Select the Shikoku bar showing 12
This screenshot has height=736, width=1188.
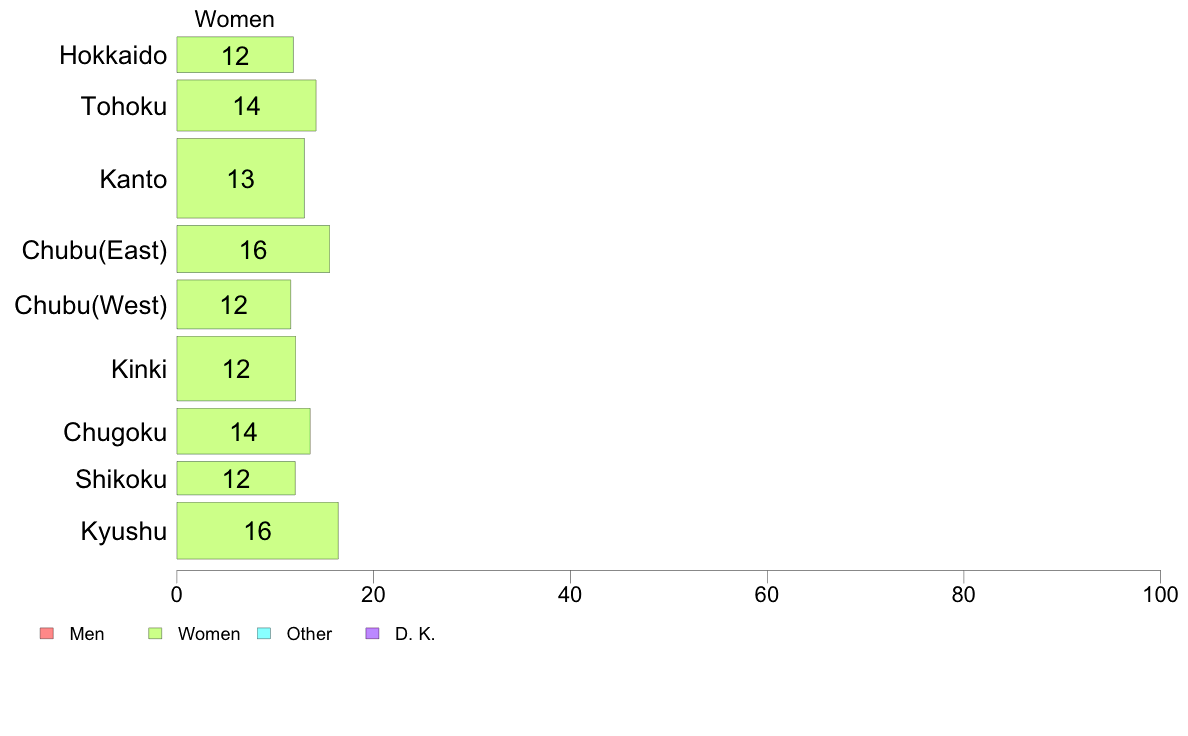236,478
